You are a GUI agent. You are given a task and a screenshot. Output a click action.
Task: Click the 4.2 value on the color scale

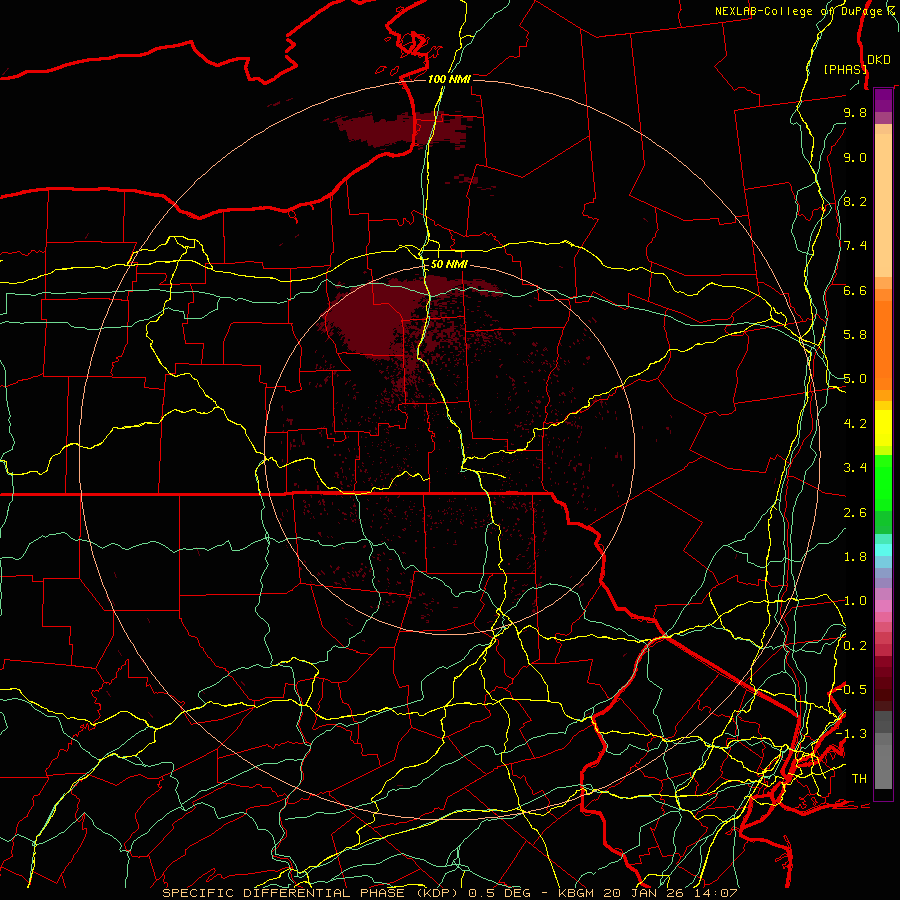pos(855,424)
